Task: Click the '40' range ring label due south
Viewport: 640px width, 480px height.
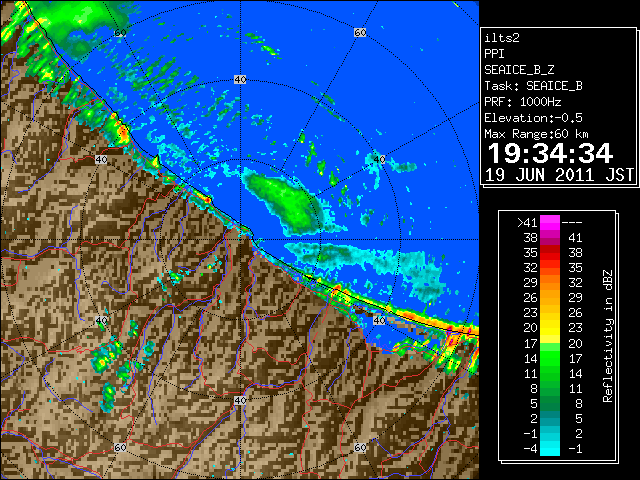Action: (240, 400)
